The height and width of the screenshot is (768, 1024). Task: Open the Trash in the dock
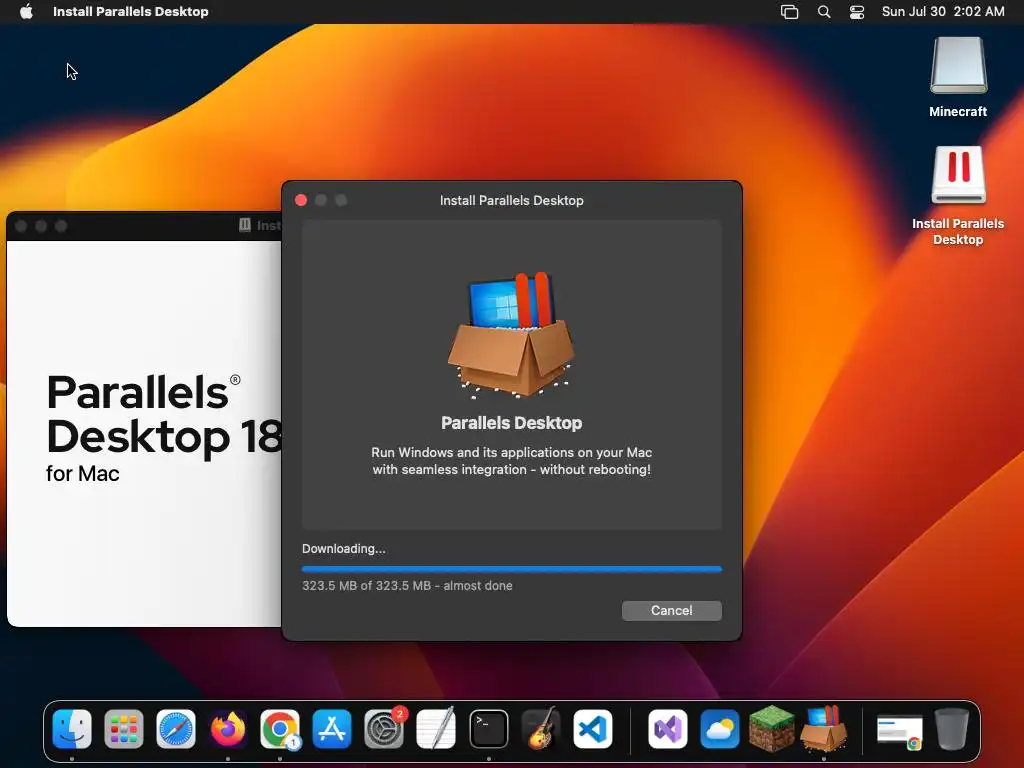[x=952, y=729]
